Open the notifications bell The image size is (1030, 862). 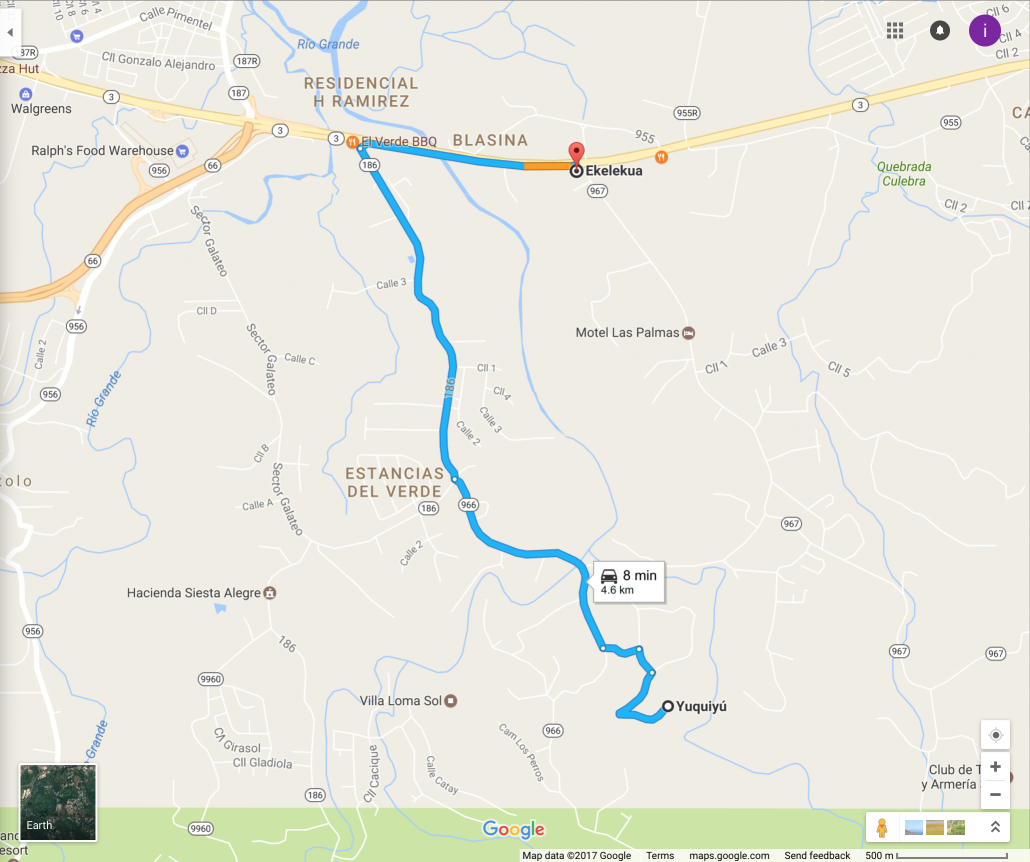pos(939,30)
